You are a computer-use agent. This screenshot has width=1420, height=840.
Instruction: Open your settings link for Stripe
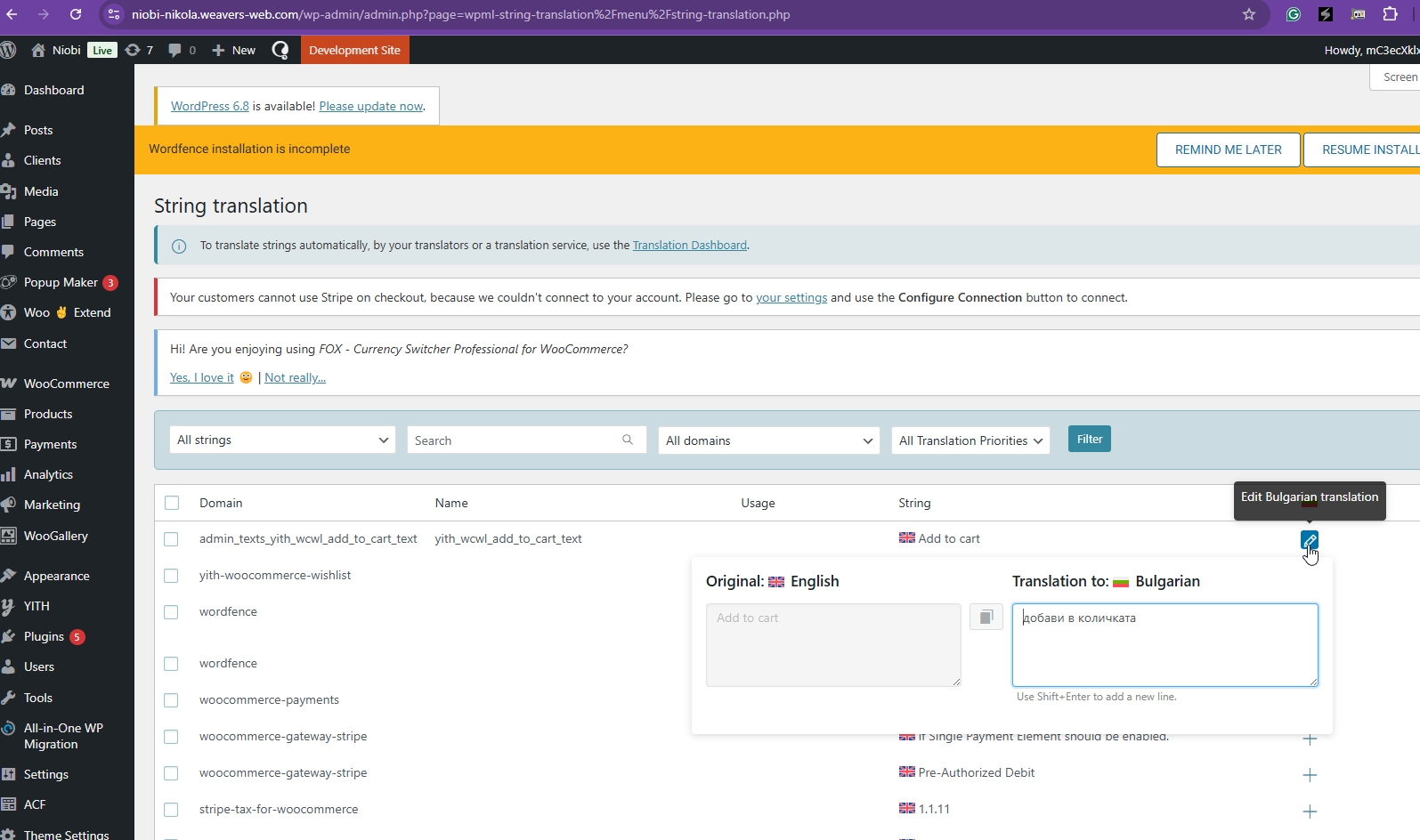click(791, 297)
